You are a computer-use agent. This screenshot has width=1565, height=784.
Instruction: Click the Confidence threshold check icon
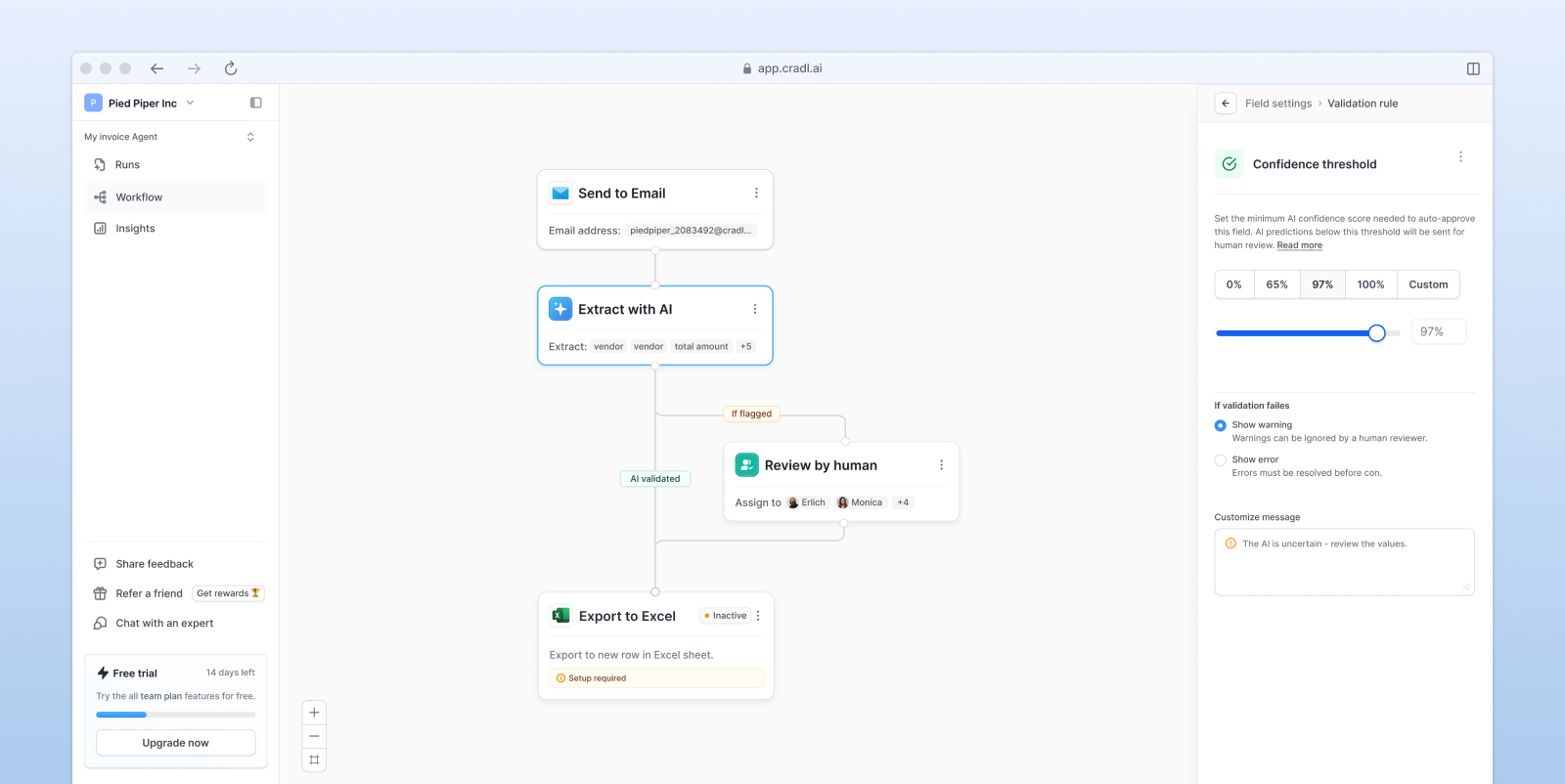pyautogui.click(x=1230, y=164)
